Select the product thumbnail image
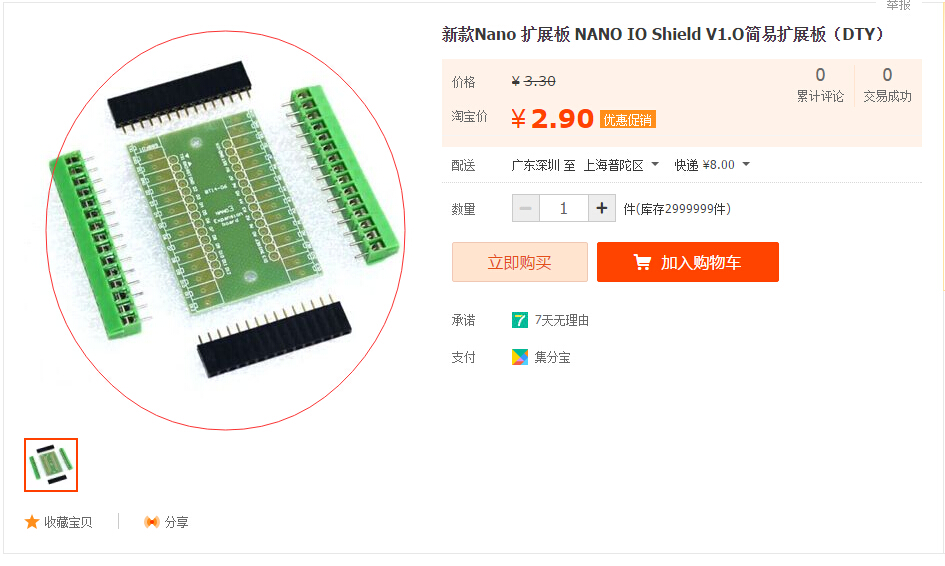Viewport: 945px width, 566px height. coord(51,465)
